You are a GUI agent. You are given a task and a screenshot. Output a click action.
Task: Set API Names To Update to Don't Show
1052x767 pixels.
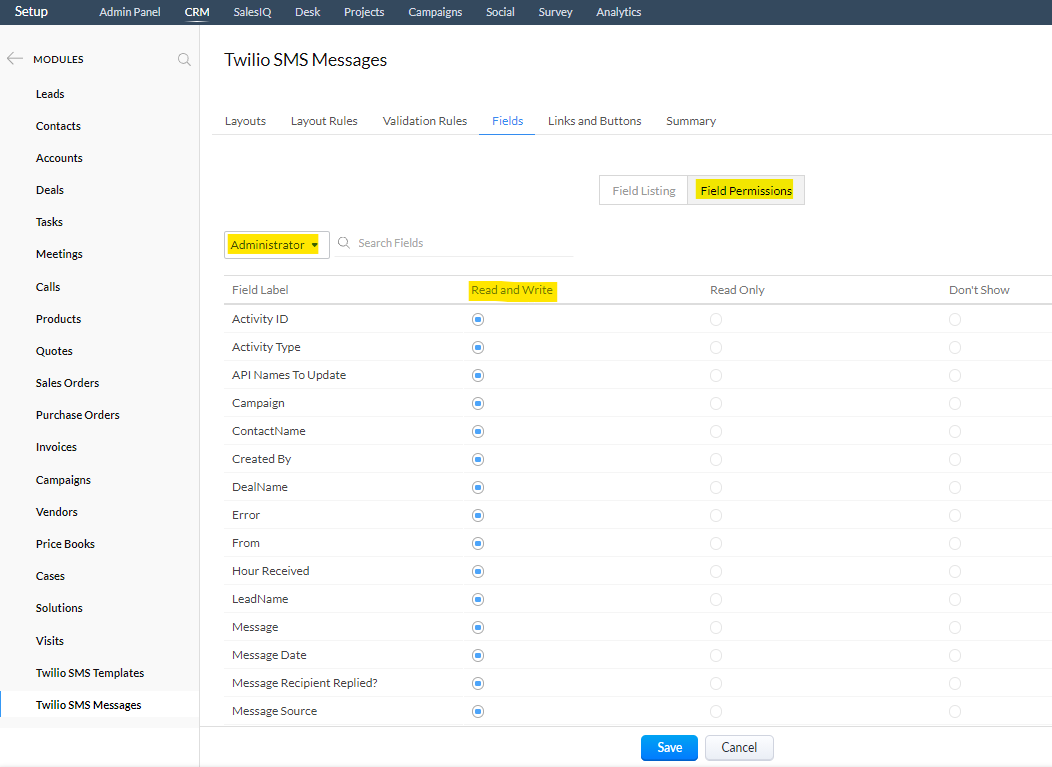955,375
